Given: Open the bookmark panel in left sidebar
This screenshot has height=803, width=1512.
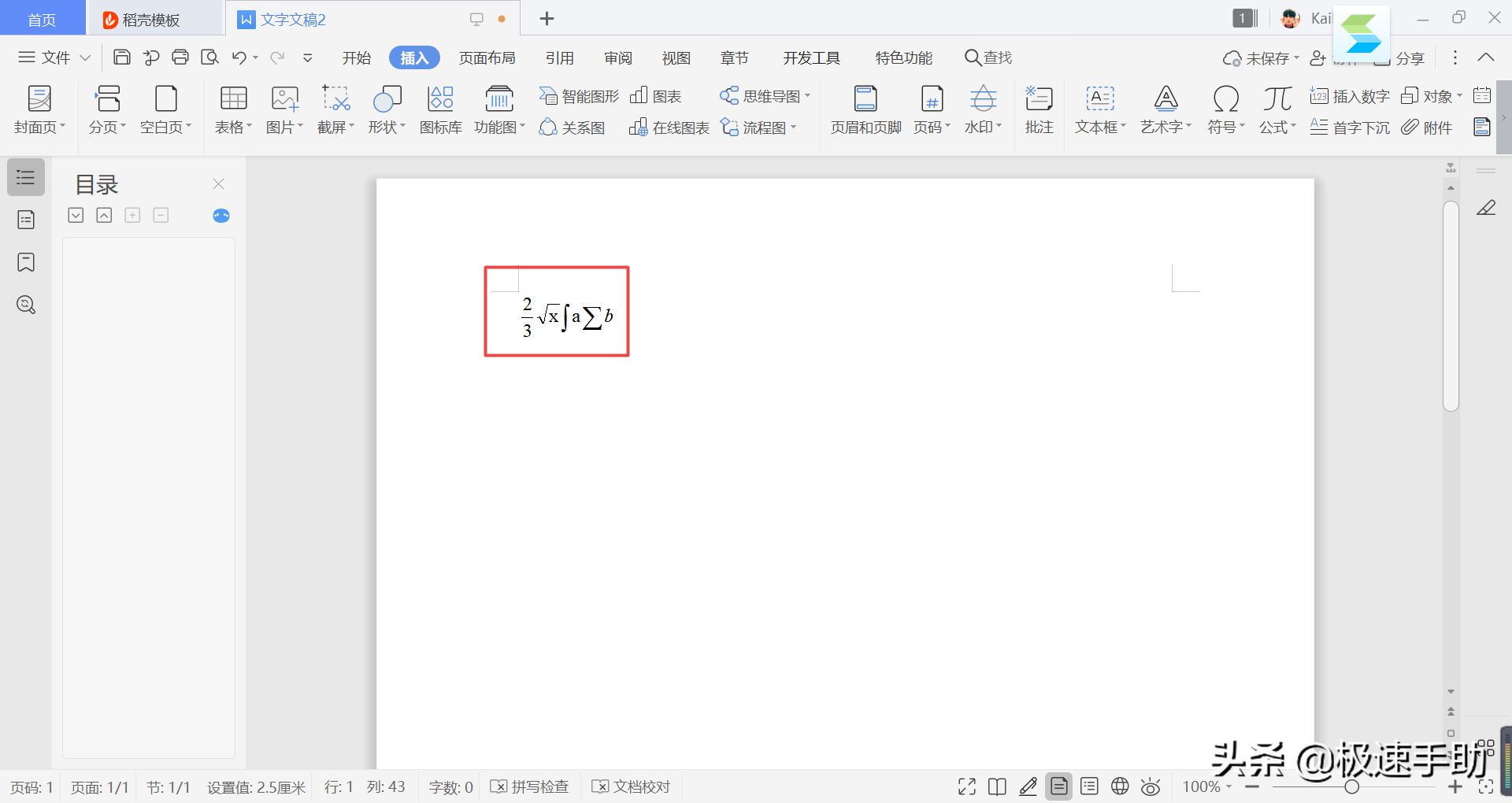Looking at the screenshot, I should 26,262.
